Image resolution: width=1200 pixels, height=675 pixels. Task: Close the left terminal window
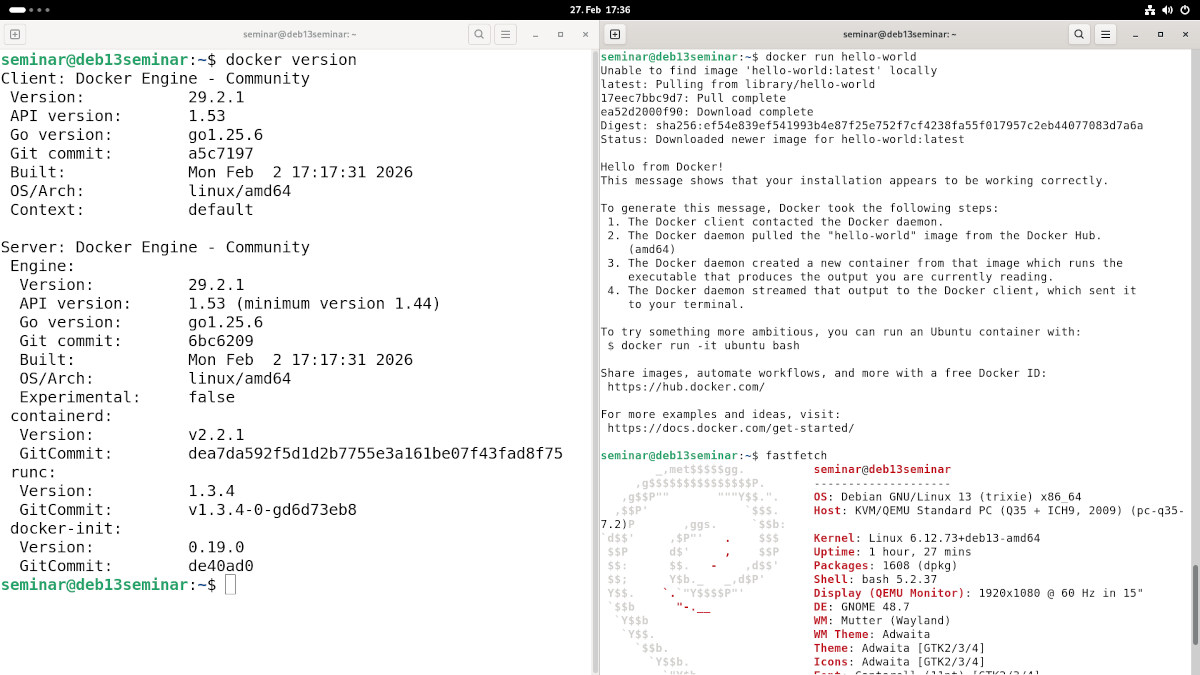pyautogui.click(x=584, y=34)
